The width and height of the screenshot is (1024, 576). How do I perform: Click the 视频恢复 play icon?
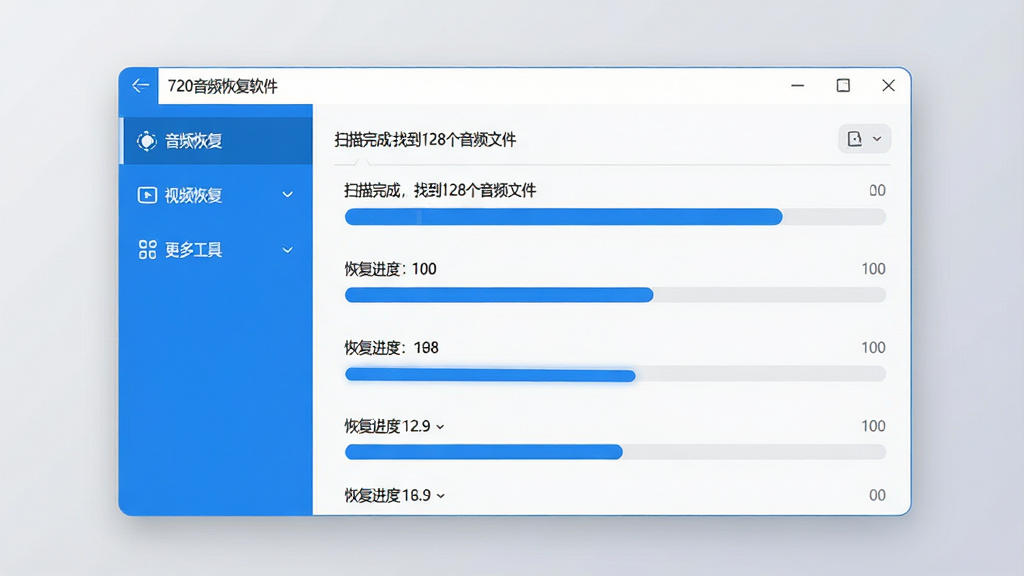point(147,195)
